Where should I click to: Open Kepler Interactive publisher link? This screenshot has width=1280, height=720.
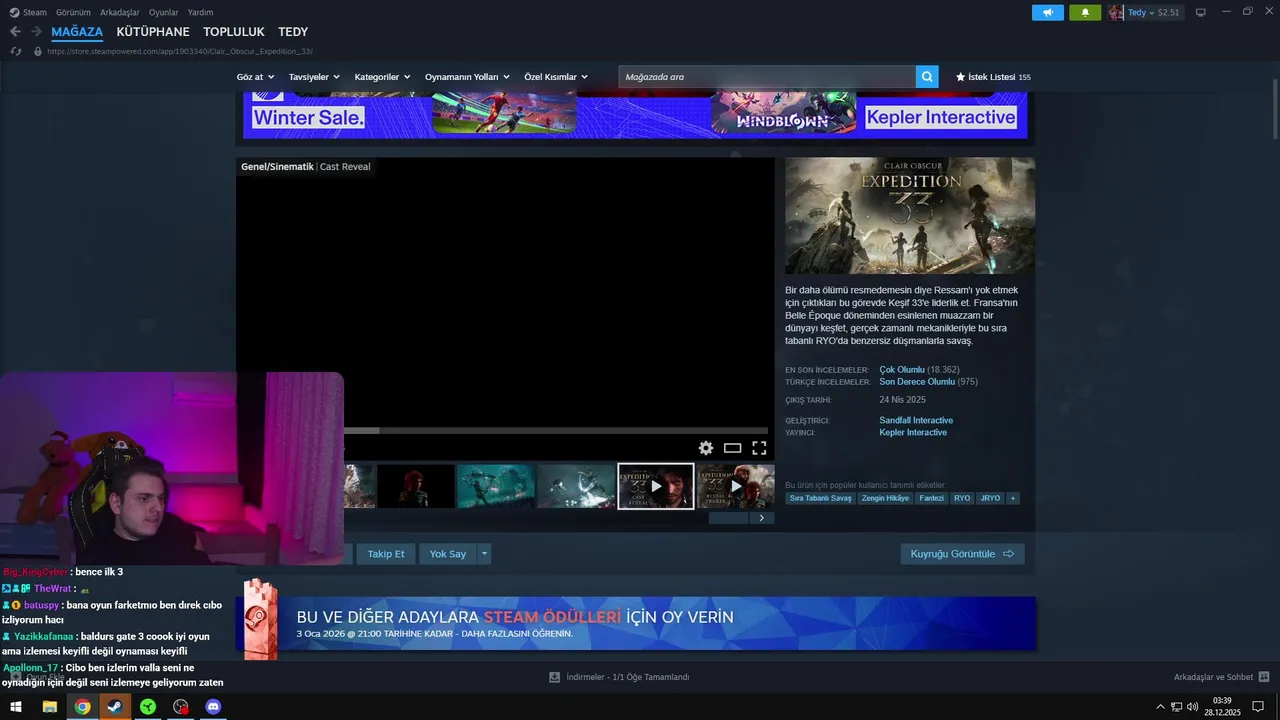coord(913,432)
